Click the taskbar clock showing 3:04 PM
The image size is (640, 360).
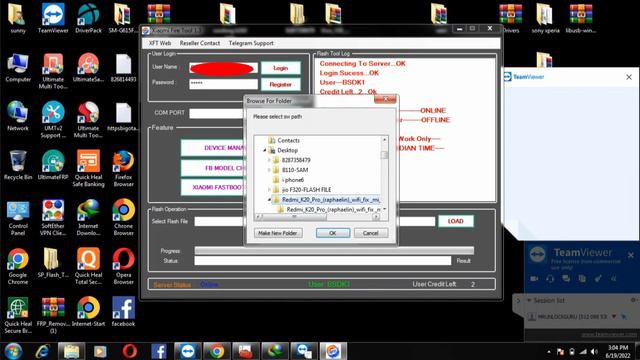[618, 351]
